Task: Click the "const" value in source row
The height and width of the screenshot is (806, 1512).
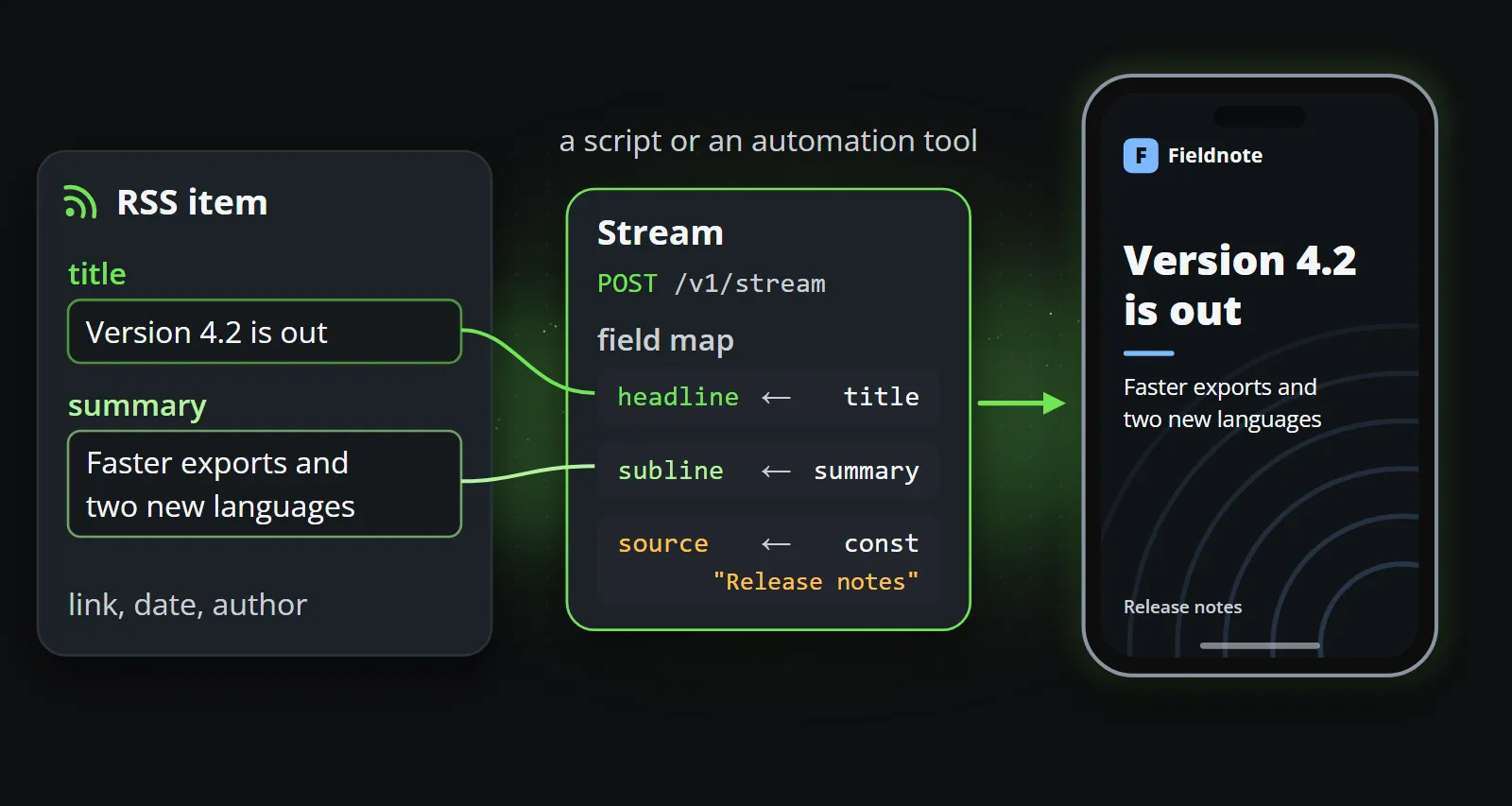Action: tap(882, 543)
